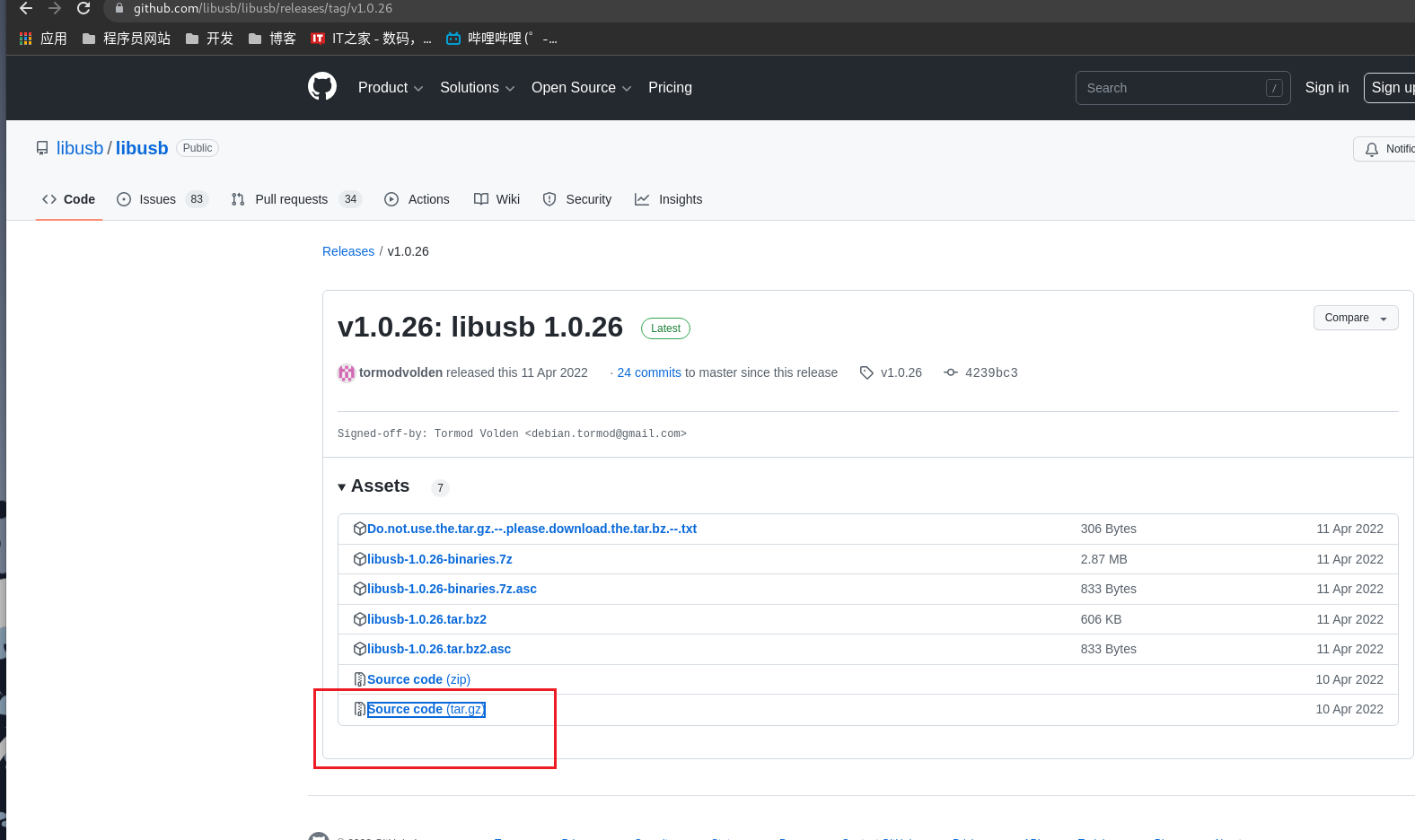Select the Code tab
The height and width of the screenshot is (840, 1415).
pos(68,199)
